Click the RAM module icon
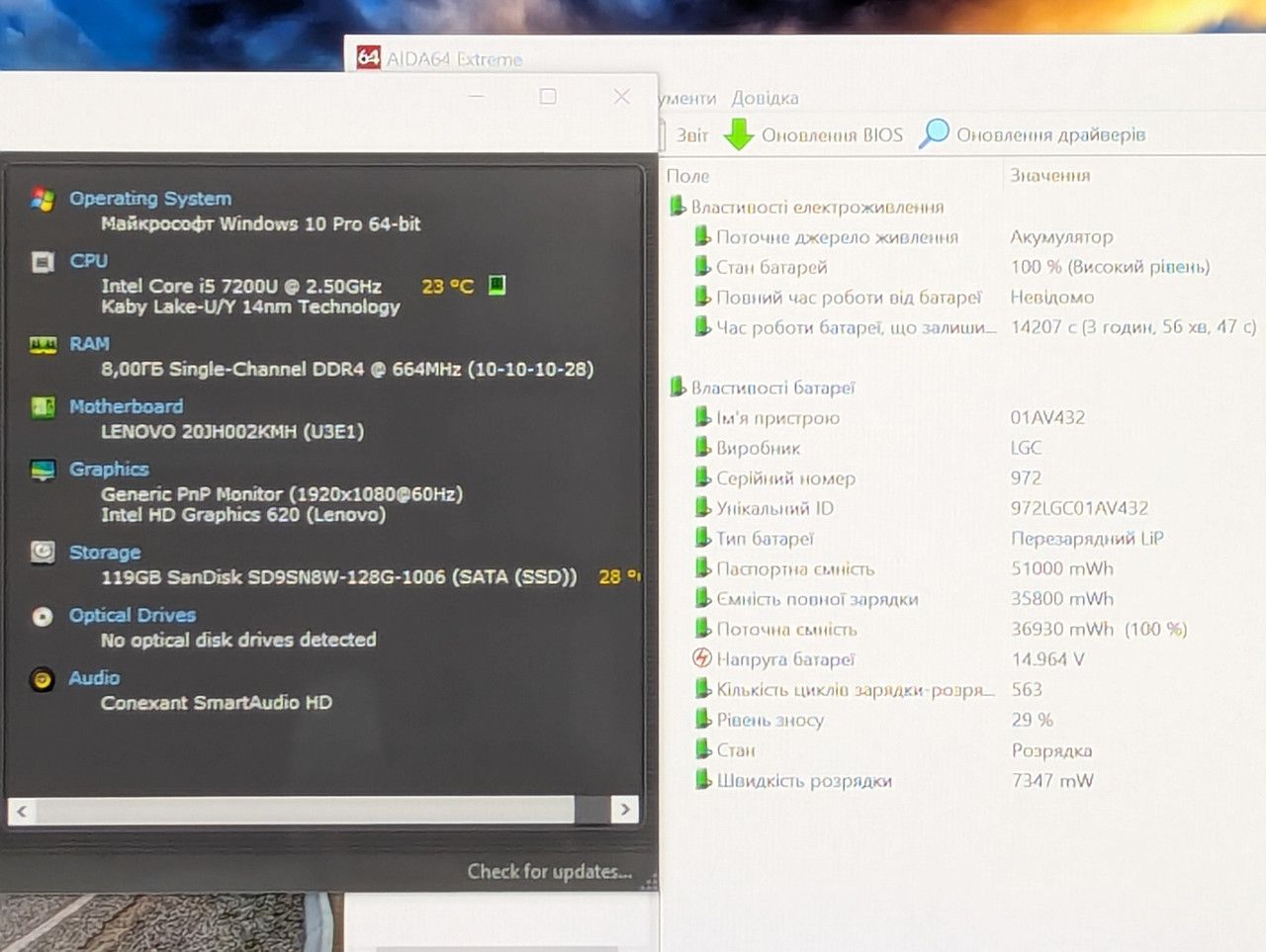 (43, 344)
